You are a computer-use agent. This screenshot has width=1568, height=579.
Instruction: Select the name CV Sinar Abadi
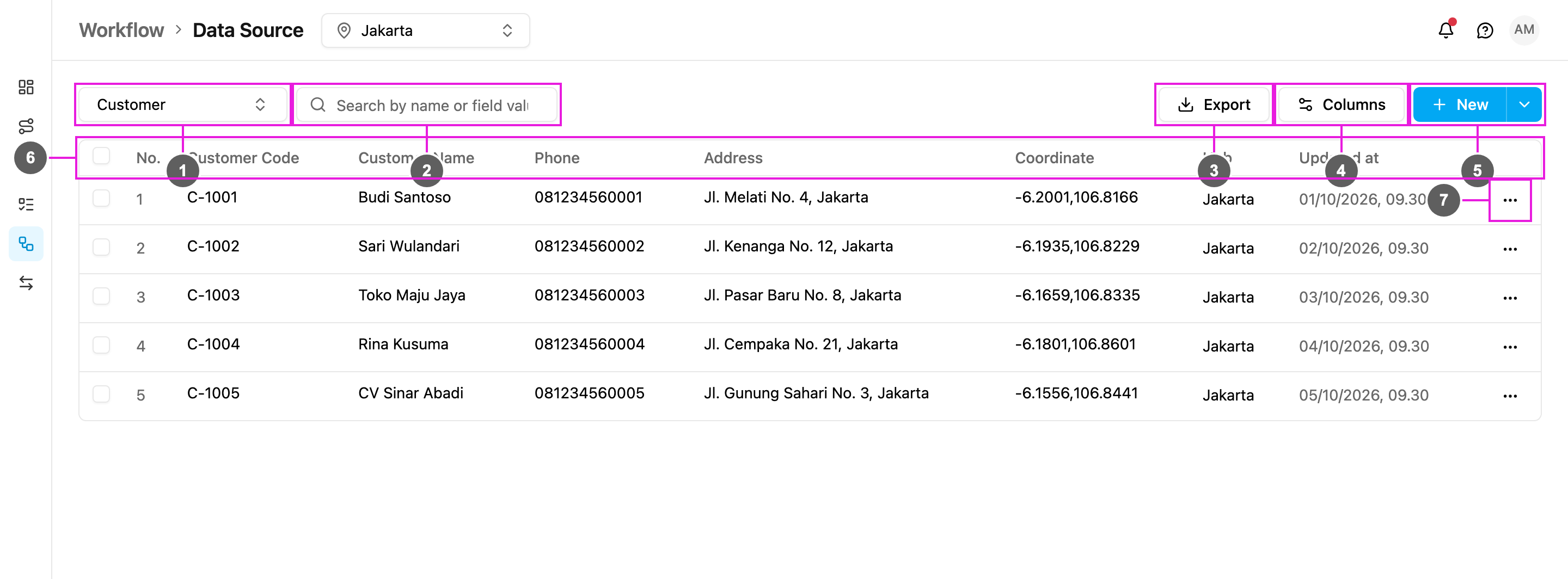point(411,393)
